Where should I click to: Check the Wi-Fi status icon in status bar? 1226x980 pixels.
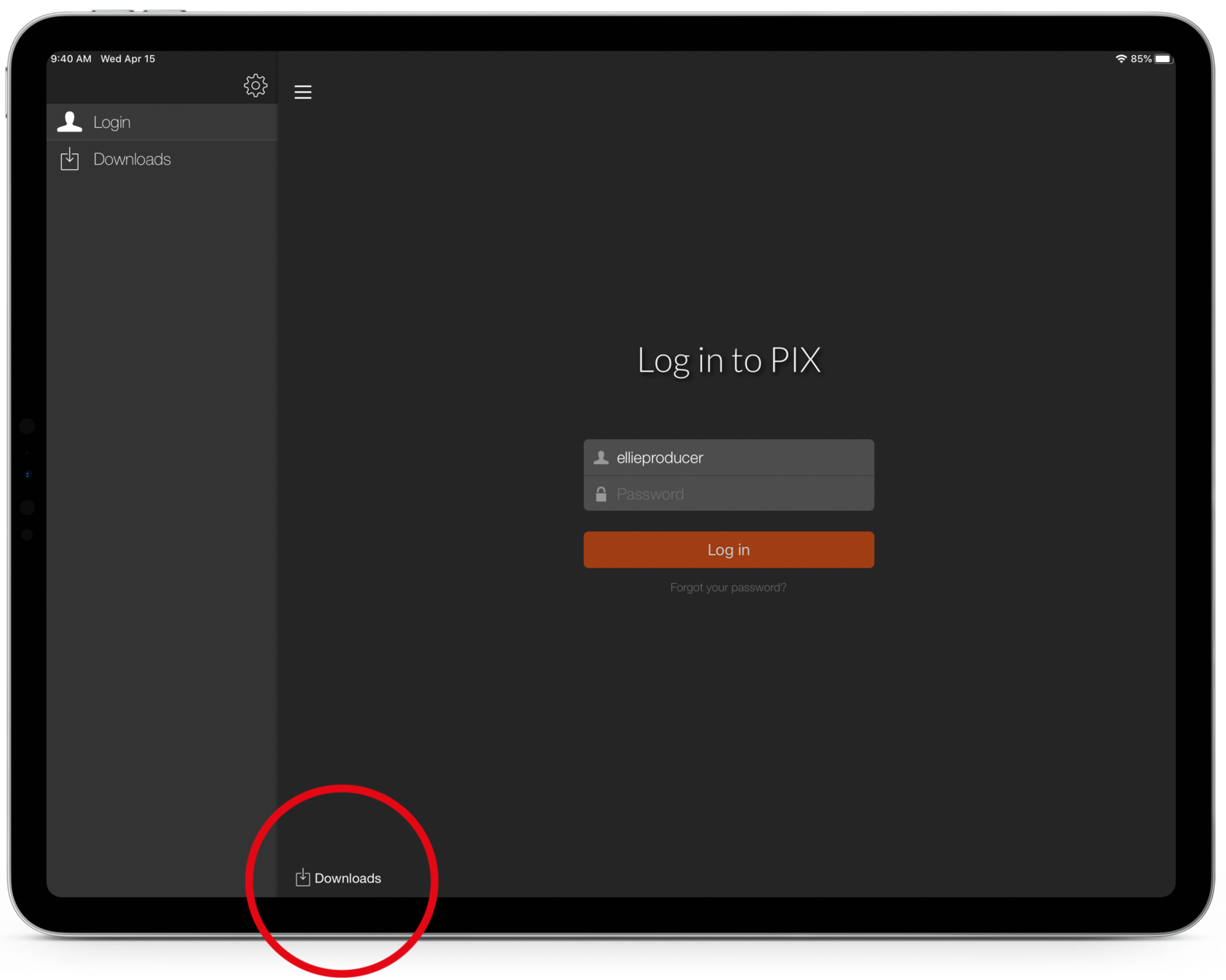(x=1121, y=59)
